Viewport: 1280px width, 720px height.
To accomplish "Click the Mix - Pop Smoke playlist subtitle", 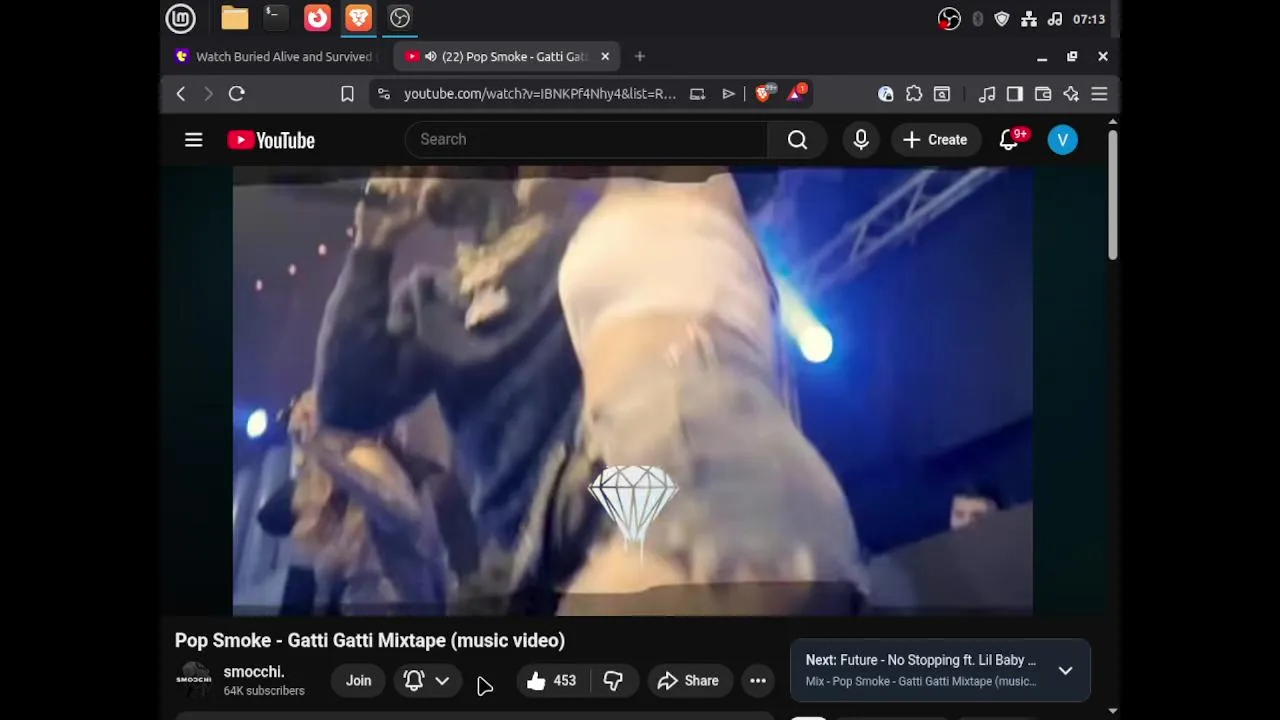I will (921, 682).
